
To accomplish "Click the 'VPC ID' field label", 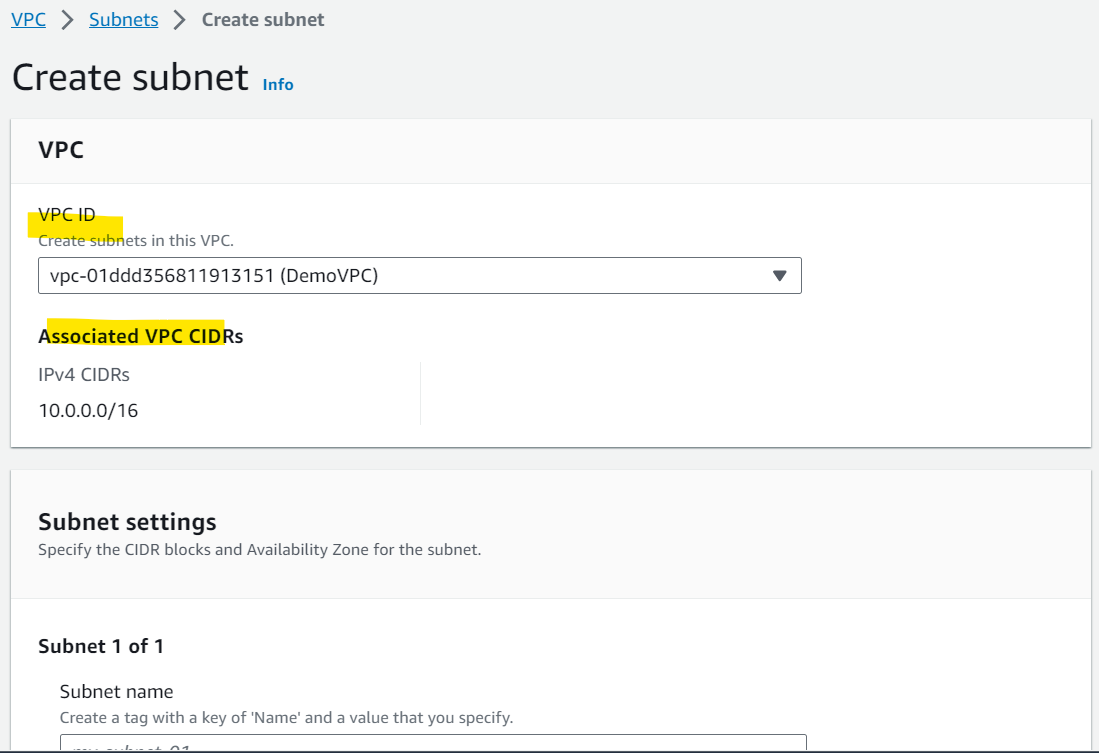I will pyautogui.click(x=67, y=215).
